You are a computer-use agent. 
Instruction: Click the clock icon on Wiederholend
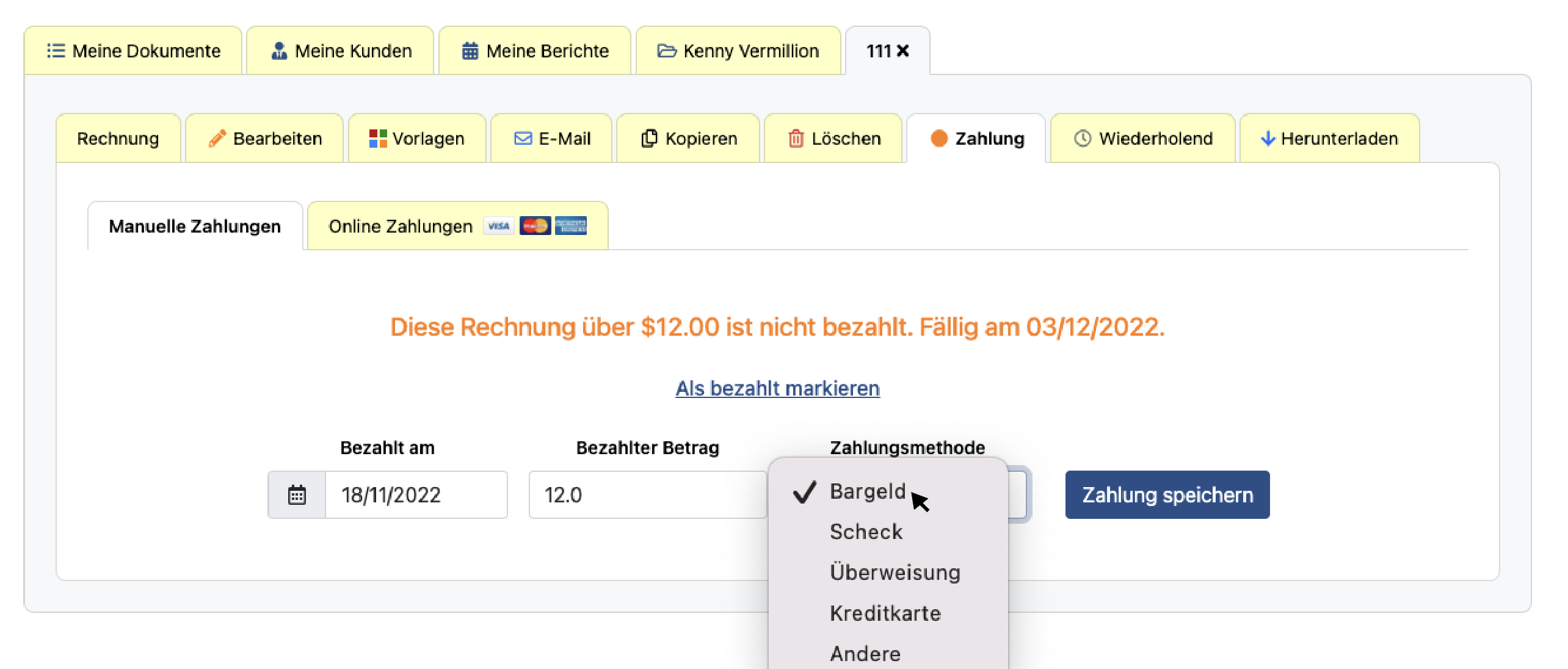(x=1083, y=139)
